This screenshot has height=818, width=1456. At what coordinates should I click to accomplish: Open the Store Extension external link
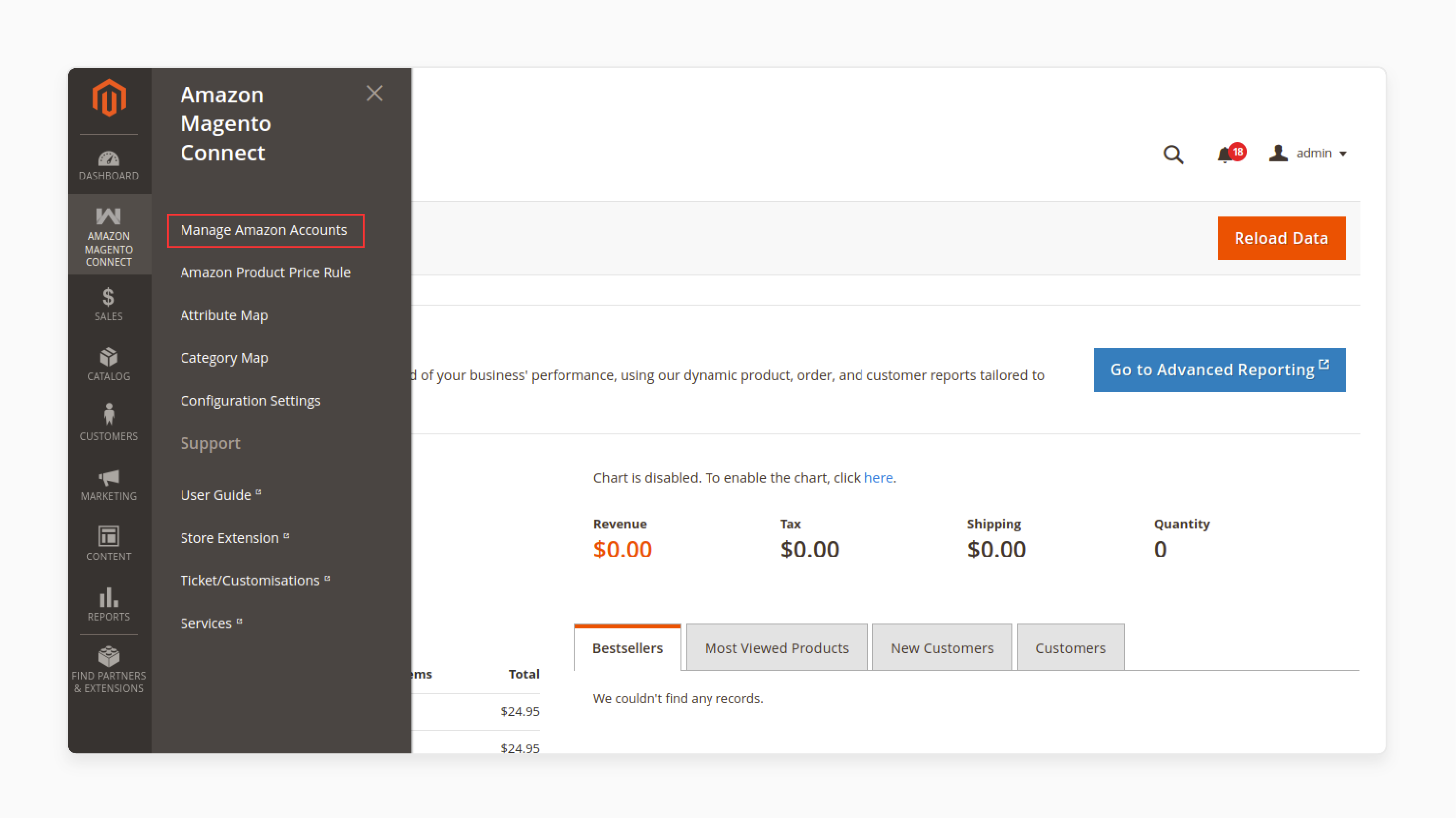click(x=234, y=538)
